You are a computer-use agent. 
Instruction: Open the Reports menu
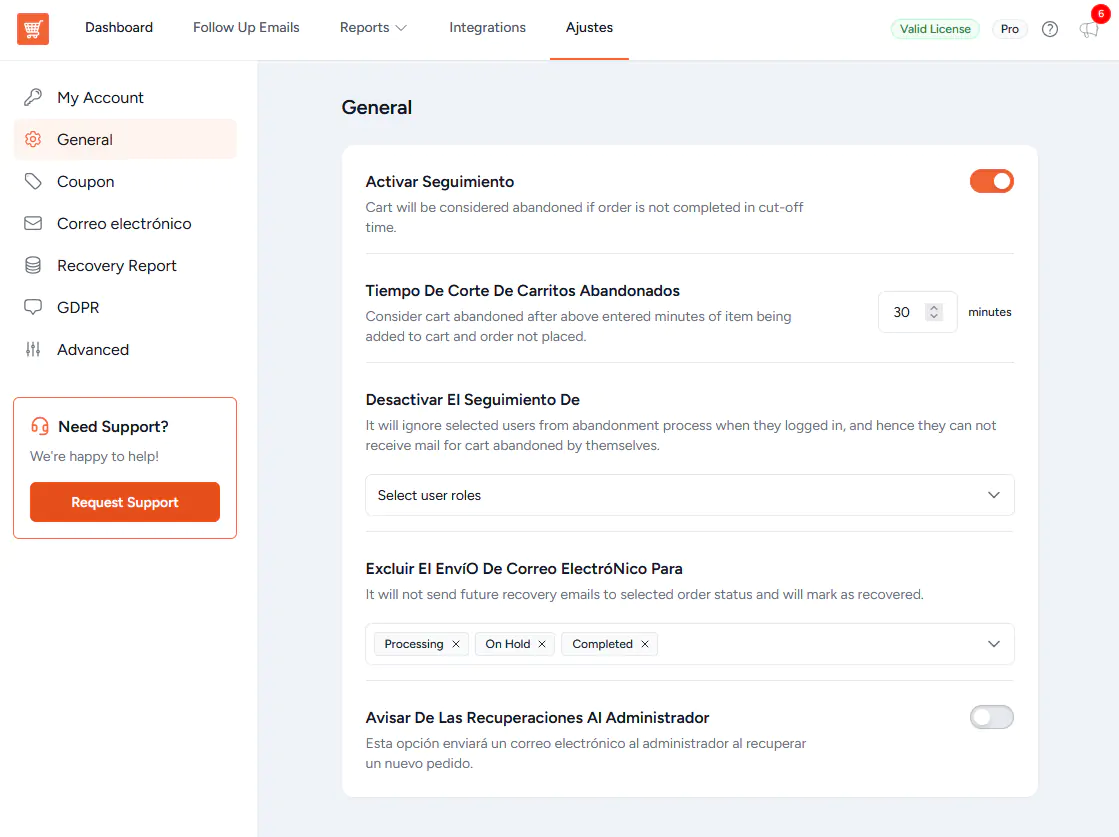pyautogui.click(x=372, y=28)
